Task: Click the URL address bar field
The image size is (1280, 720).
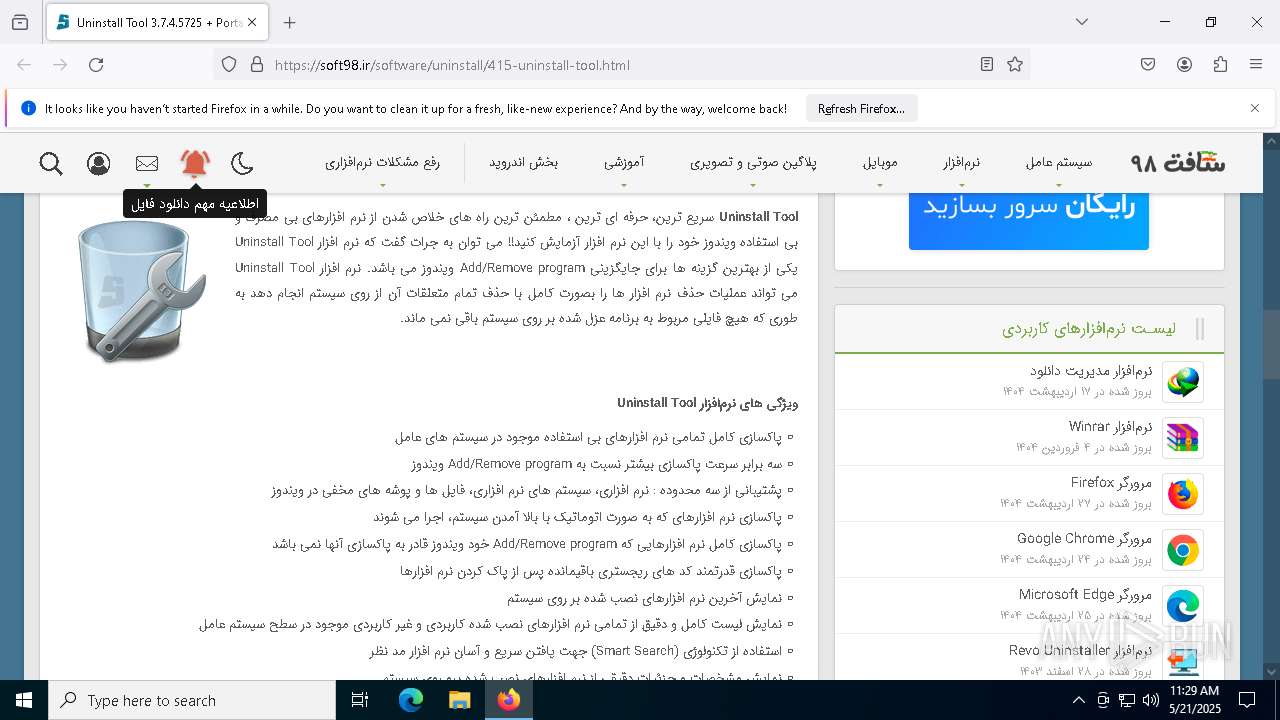Action: click(620, 65)
